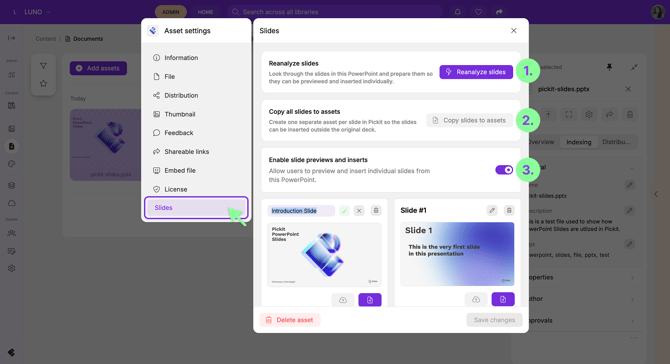Click the share icon in details panel
Screen dimensions: 670x364
pos(609,114)
